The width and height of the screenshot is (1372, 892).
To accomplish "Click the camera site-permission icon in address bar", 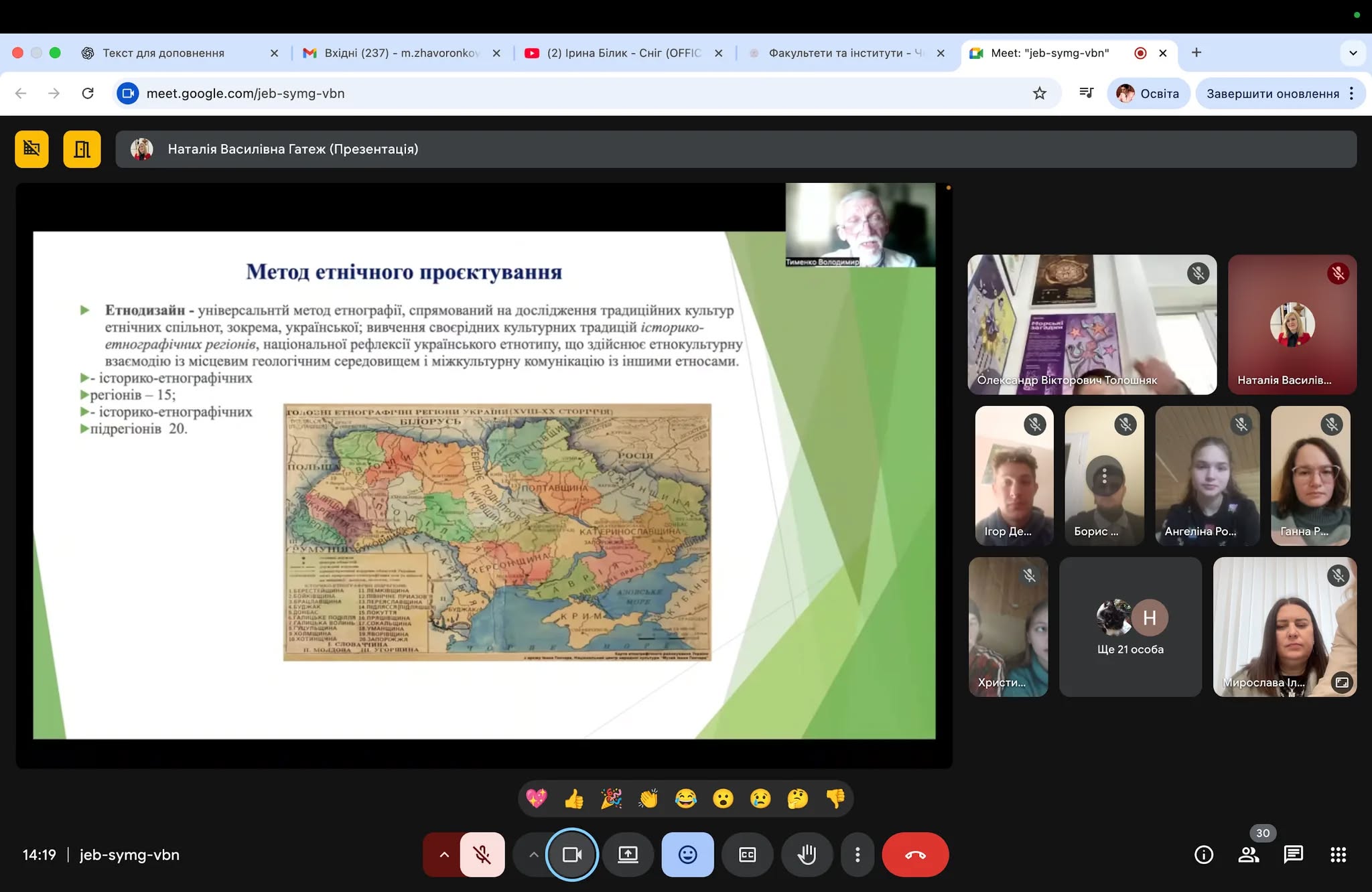I will pos(127,93).
